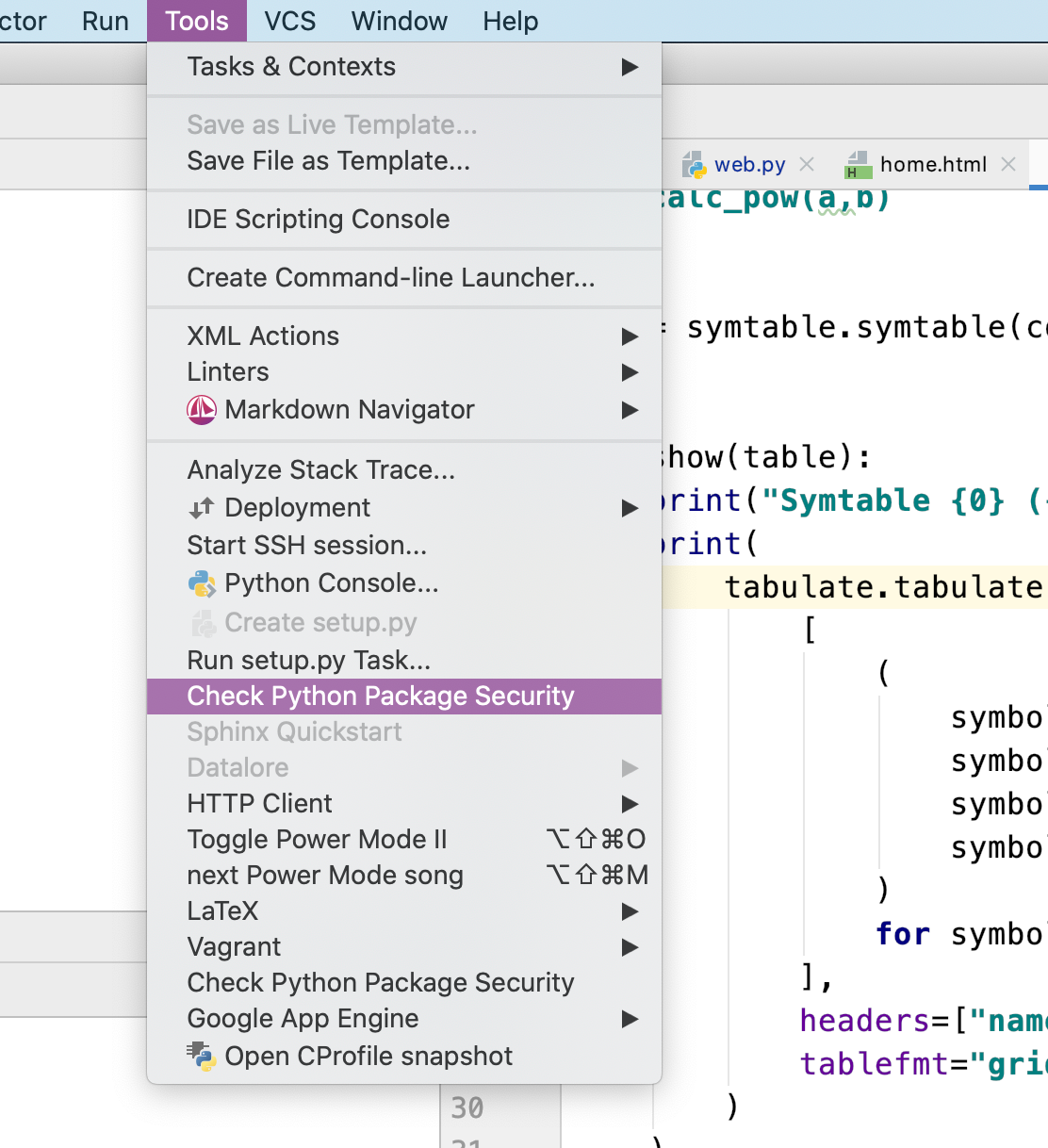Click the LaTeX submenu arrow
1048x1148 pixels.
pyautogui.click(x=630, y=911)
